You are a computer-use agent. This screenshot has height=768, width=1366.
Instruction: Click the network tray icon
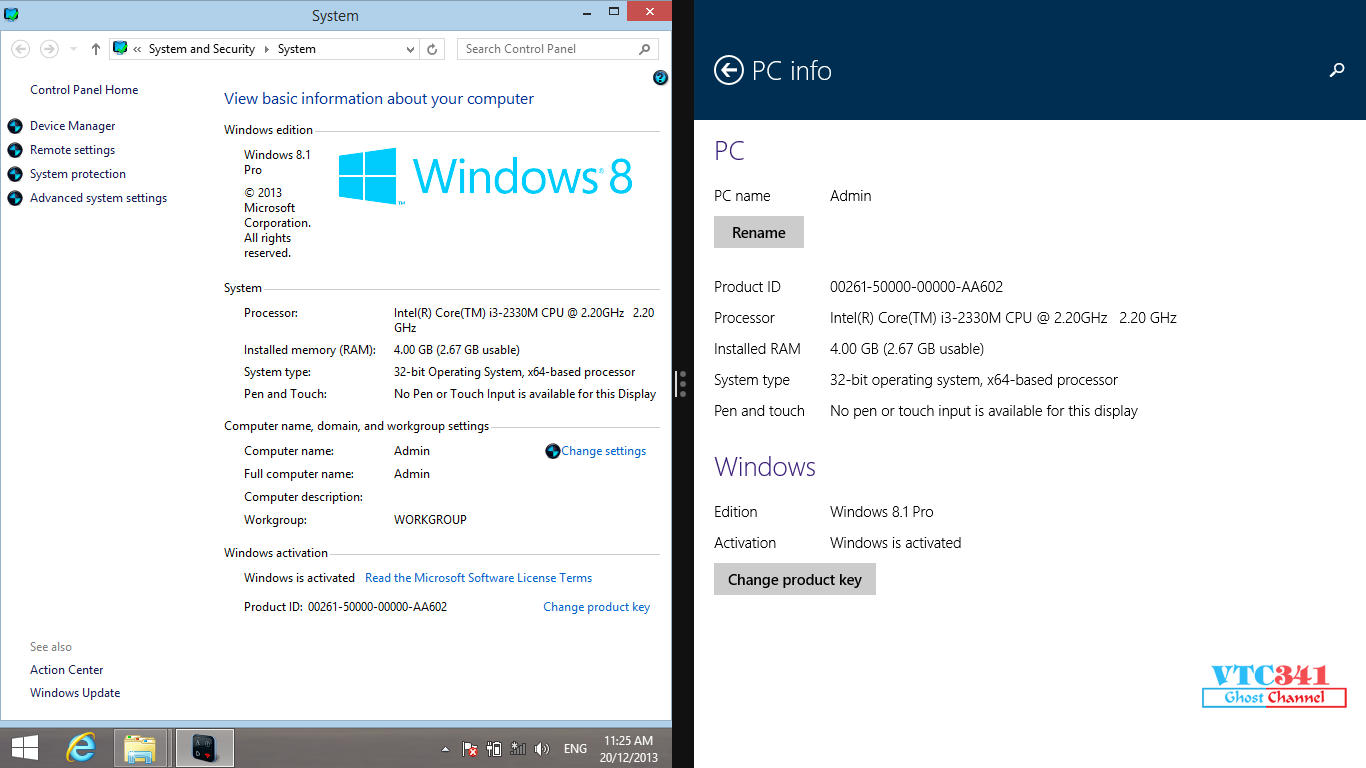[518, 748]
